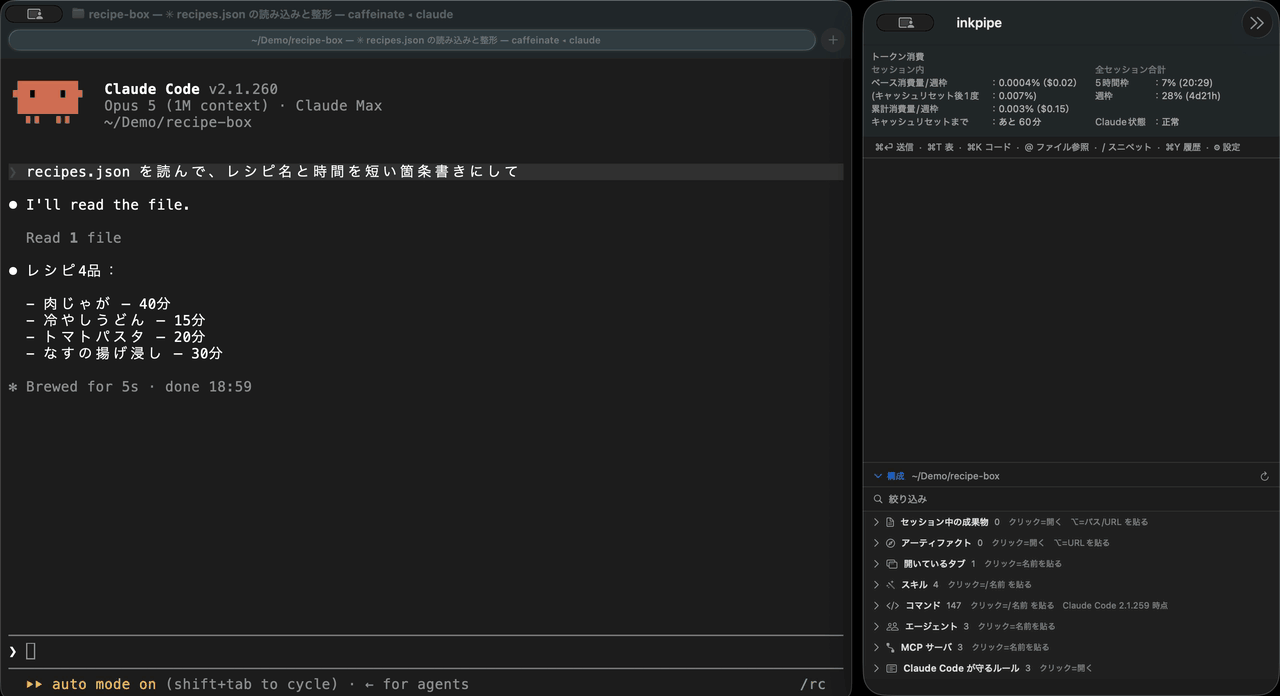The width and height of the screenshot is (1280, 696).
Task: Expand the 'MCP サーバ' row chevron
Action: 877,648
